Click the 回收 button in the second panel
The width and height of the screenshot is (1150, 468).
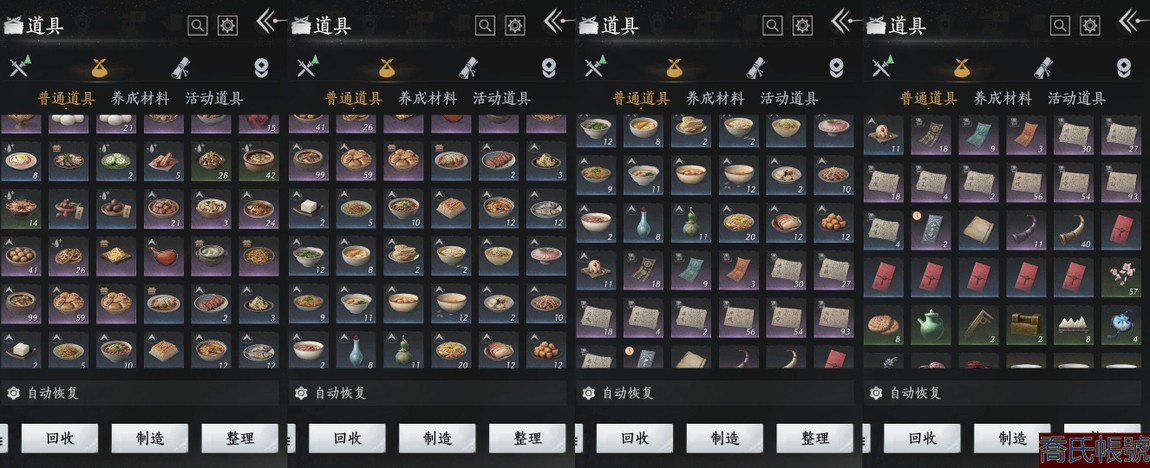tap(347, 439)
